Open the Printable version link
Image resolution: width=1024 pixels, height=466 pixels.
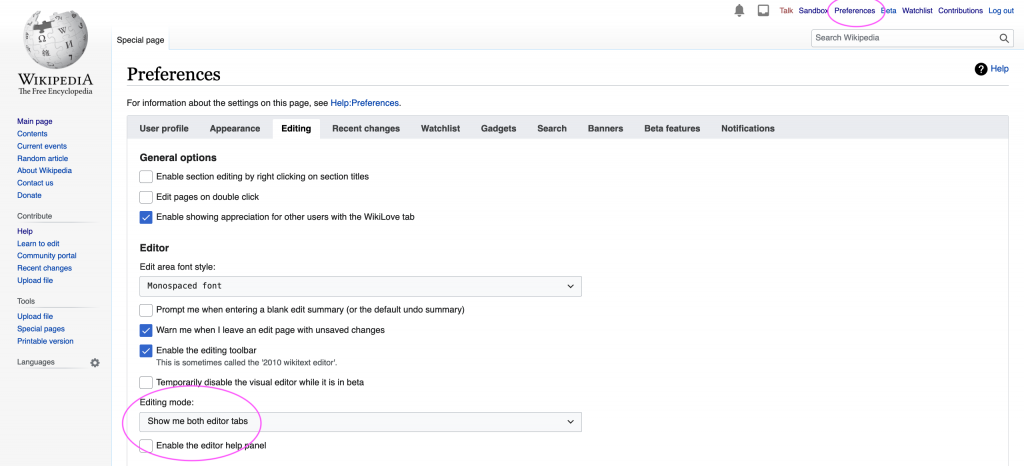click(x=45, y=341)
